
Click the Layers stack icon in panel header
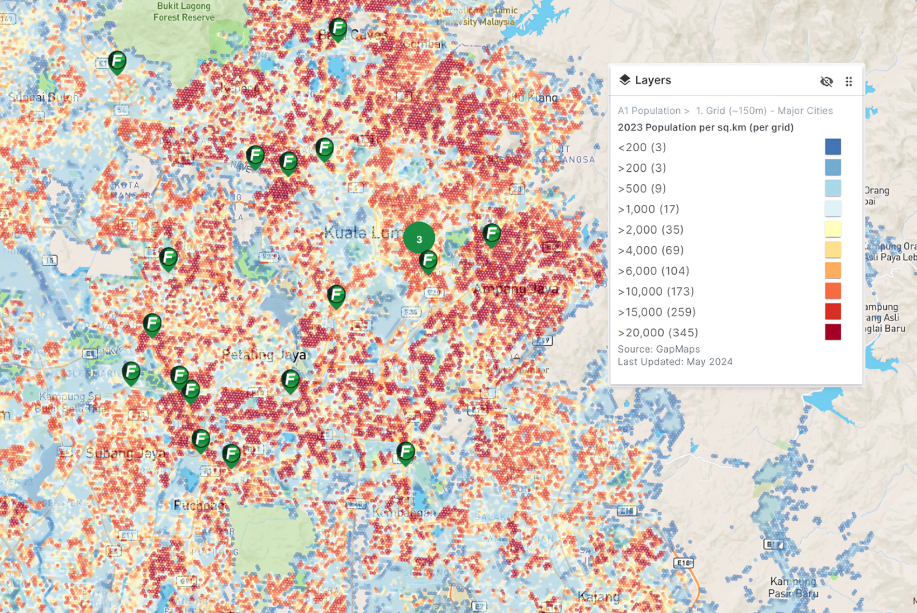point(625,80)
